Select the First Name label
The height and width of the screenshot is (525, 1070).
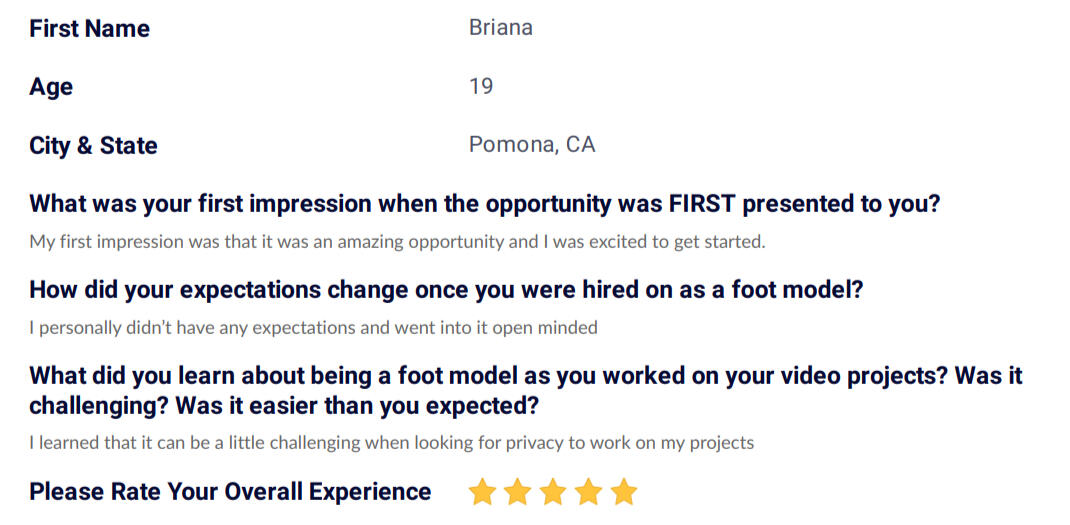[89, 29]
